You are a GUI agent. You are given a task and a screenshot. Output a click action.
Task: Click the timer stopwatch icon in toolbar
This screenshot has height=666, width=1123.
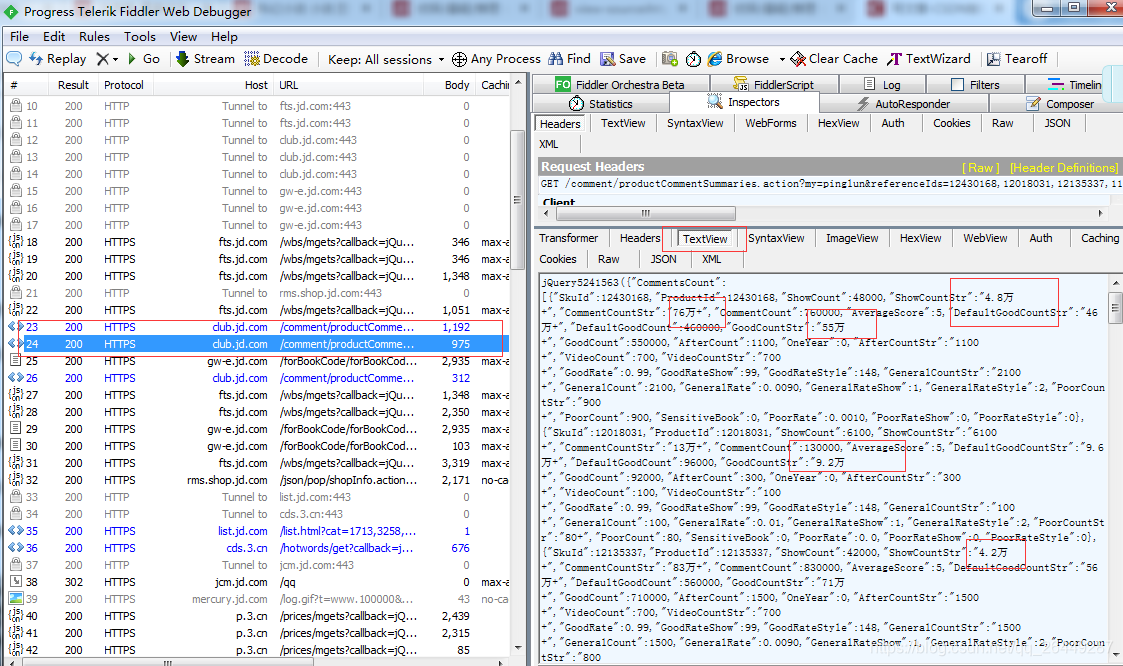[x=693, y=59]
